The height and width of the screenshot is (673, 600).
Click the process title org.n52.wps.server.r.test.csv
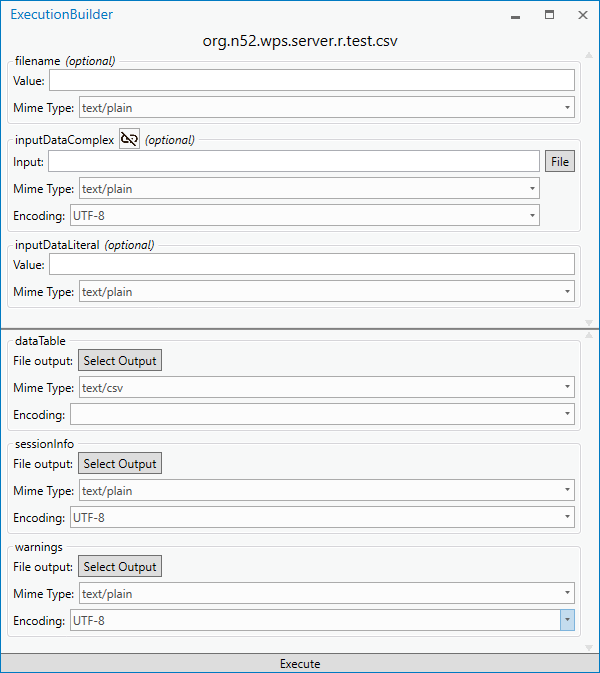[300, 41]
